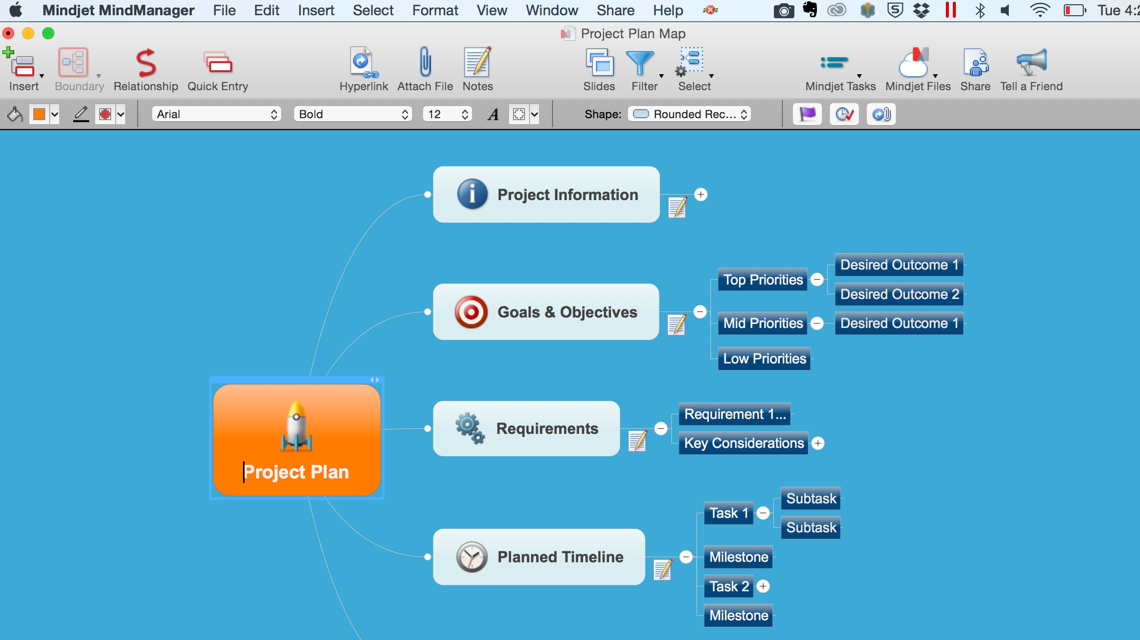Select the Desired Outcome 2 subtopic

coord(899,295)
